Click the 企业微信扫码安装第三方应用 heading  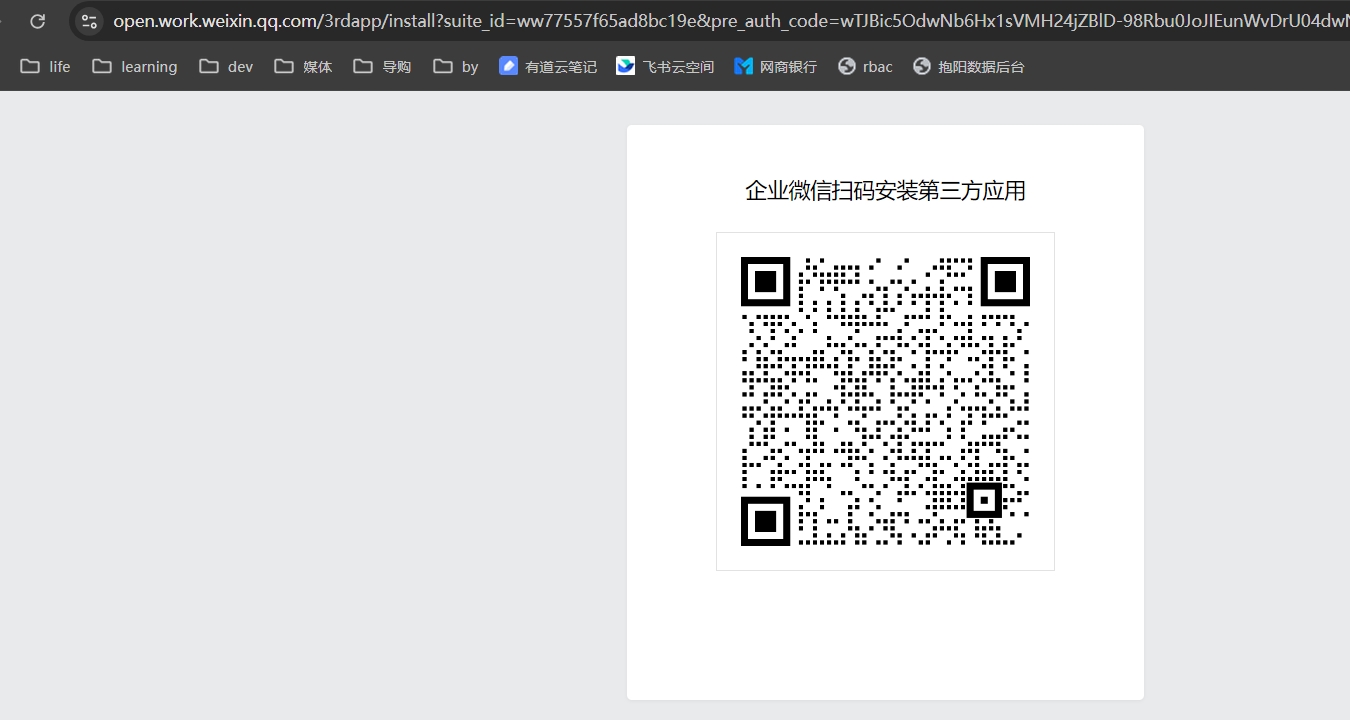[x=885, y=191]
